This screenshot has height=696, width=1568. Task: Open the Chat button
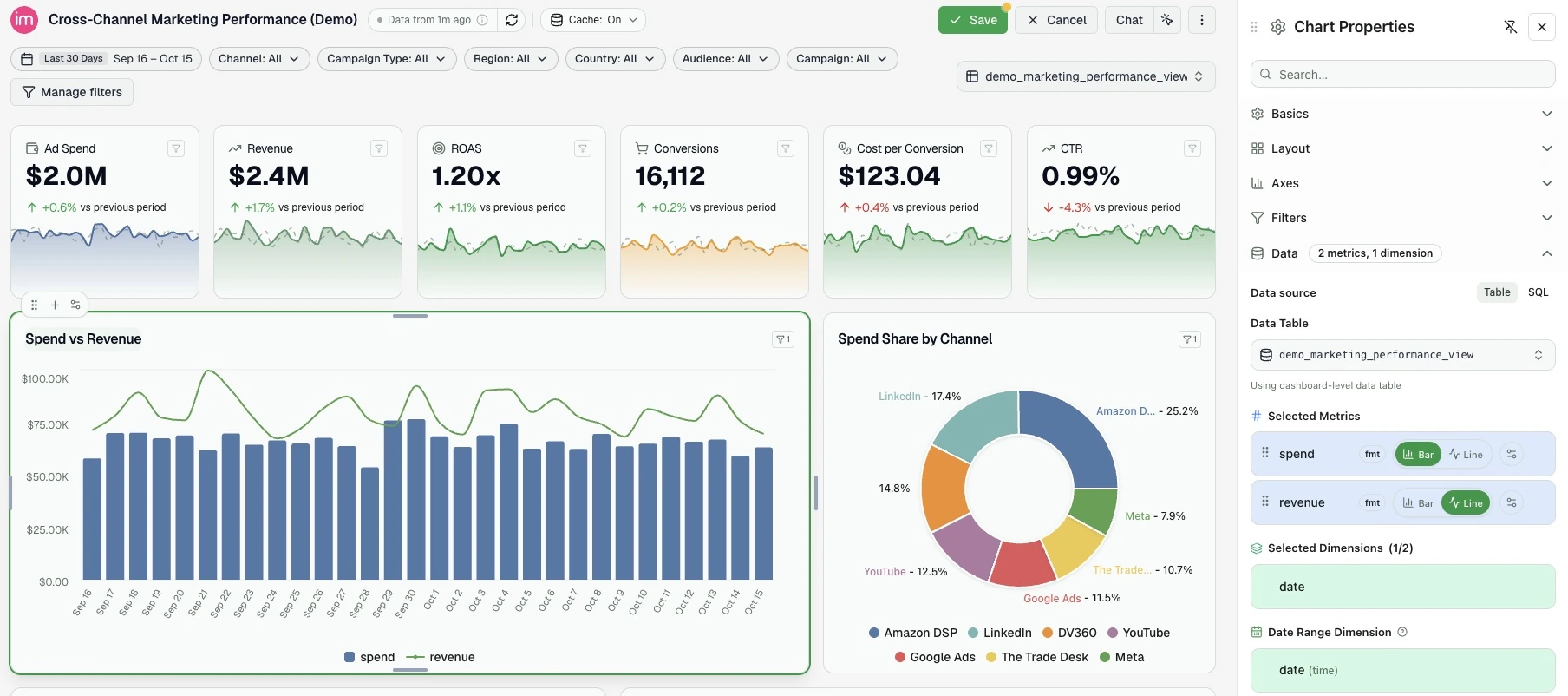pos(1129,20)
